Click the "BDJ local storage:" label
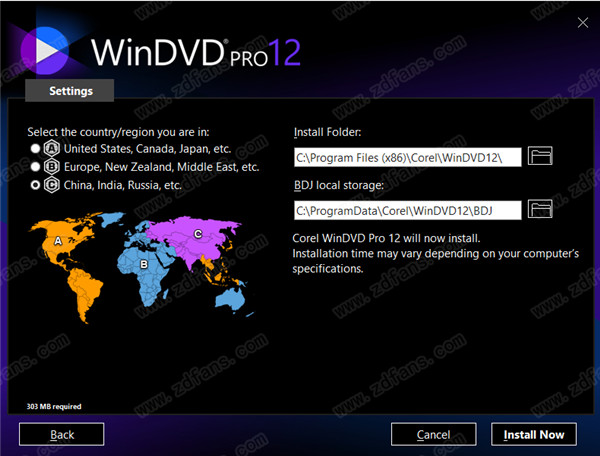The width and height of the screenshot is (600, 456). coord(339,185)
